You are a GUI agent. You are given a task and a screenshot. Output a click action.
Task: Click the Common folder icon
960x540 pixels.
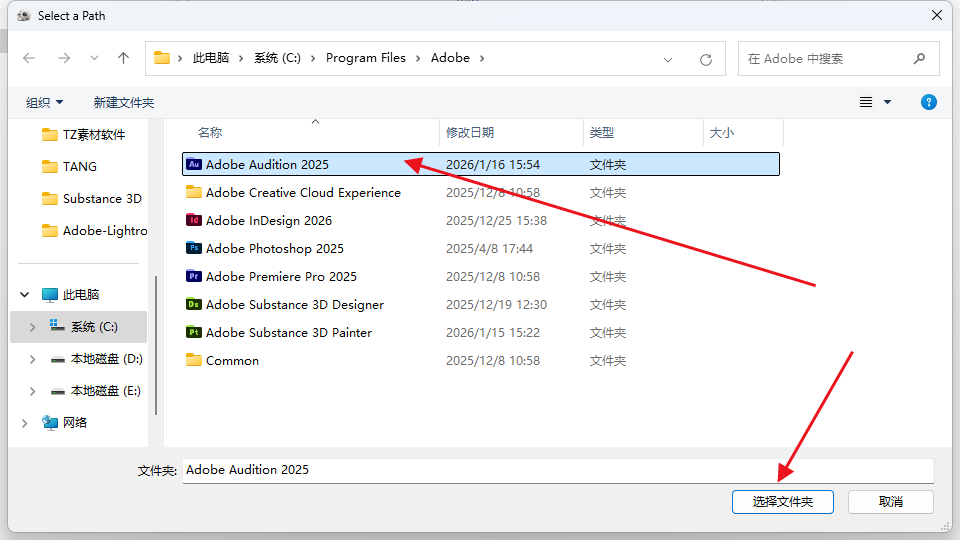coord(193,360)
